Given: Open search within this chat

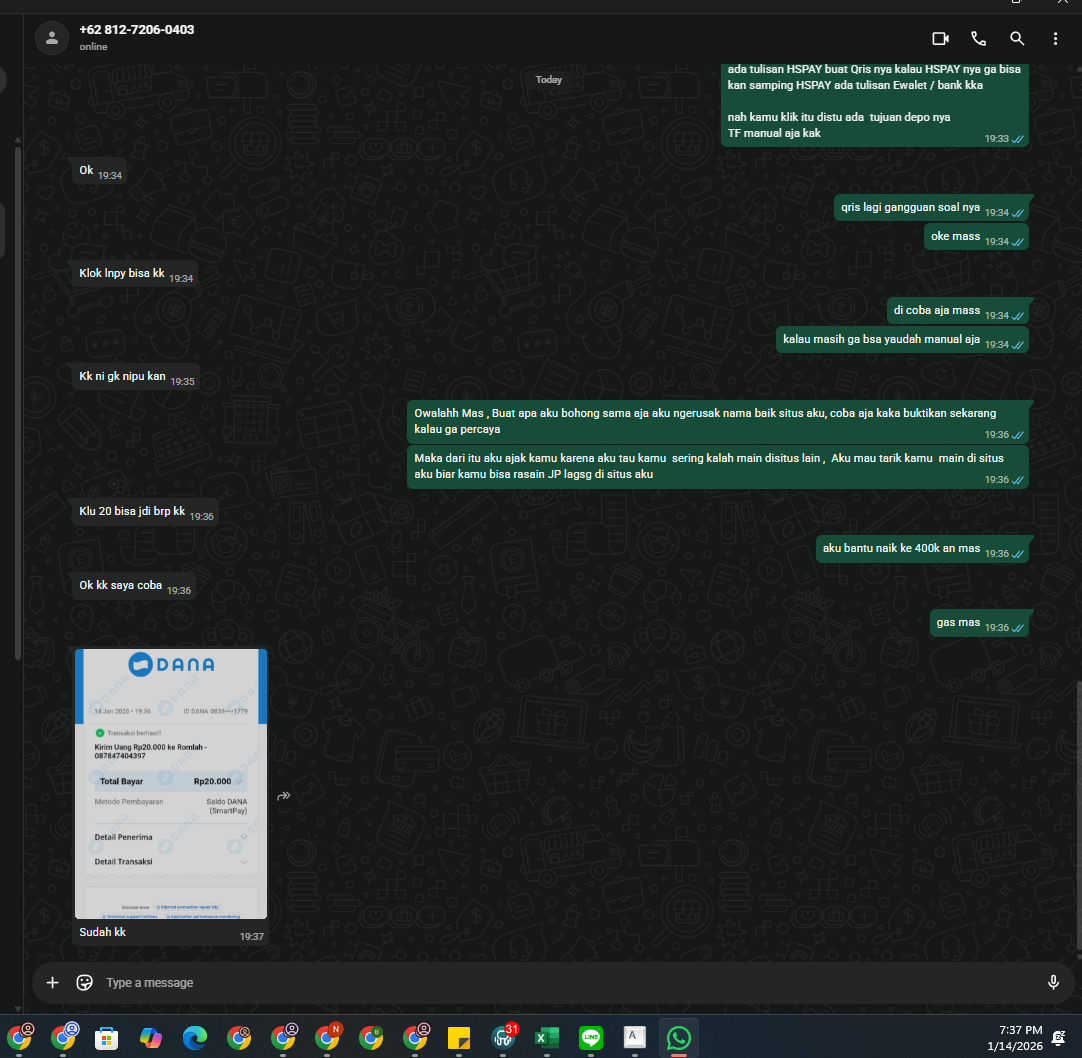Looking at the screenshot, I should point(1016,39).
